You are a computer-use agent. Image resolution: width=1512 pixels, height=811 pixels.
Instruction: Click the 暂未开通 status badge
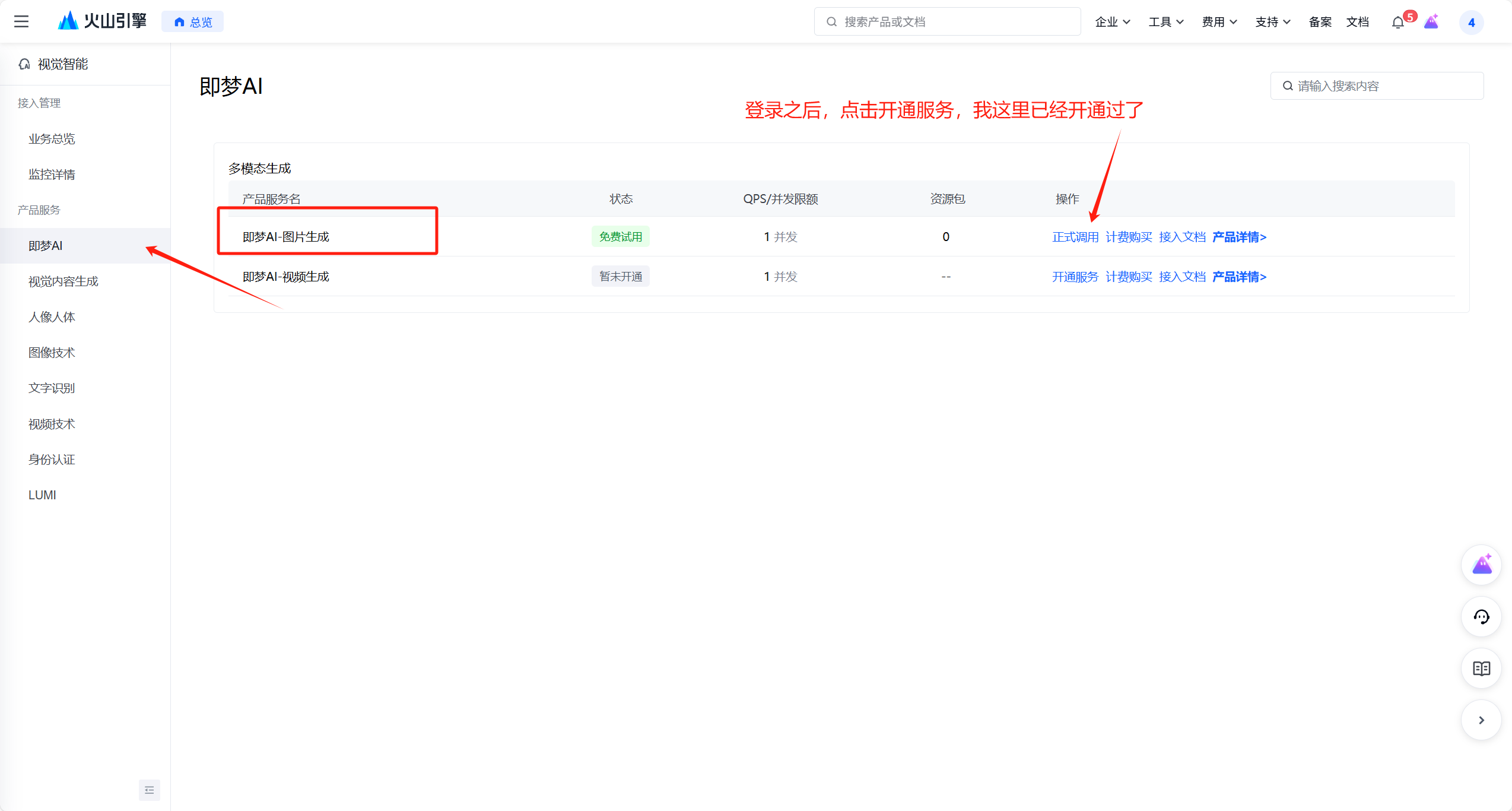(621, 277)
